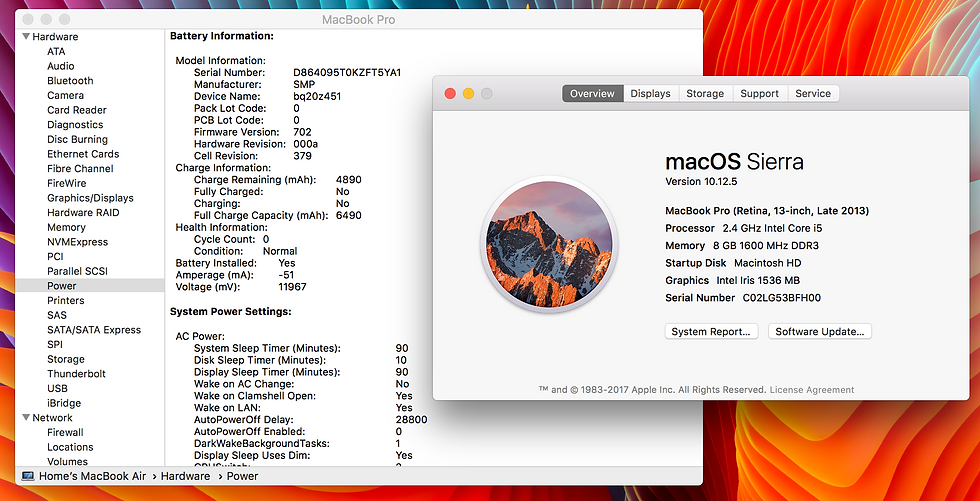The width and height of the screenshot is (980, 501).
Task: Switch to the Overview tab
Action: (592, 94)
